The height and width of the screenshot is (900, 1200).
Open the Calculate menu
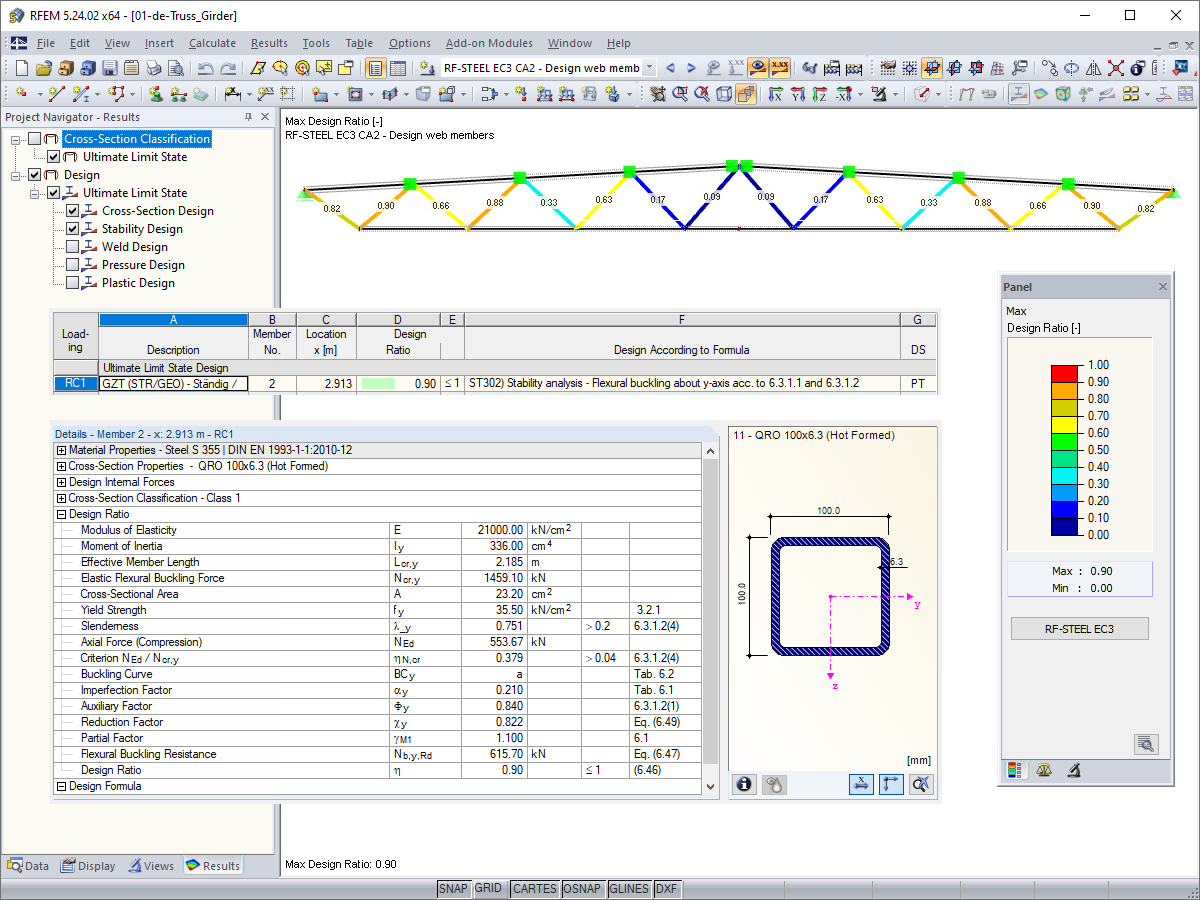pos(212,43)
